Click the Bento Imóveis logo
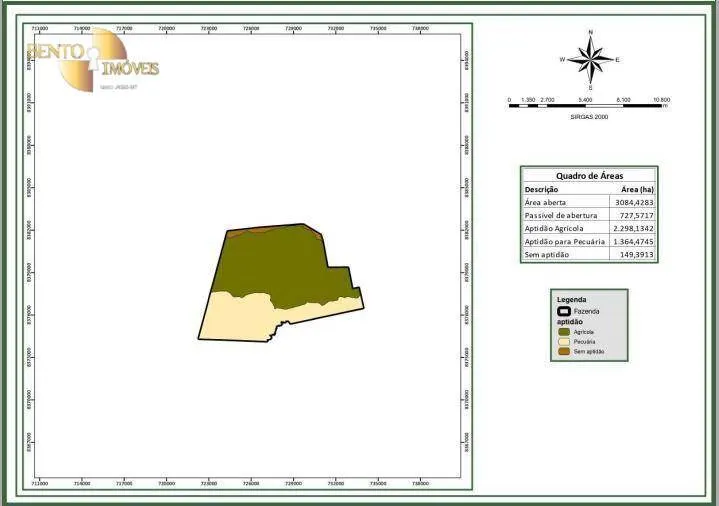Screen dimensions: 719x506 pyautogui.click(x=93, y=60)
